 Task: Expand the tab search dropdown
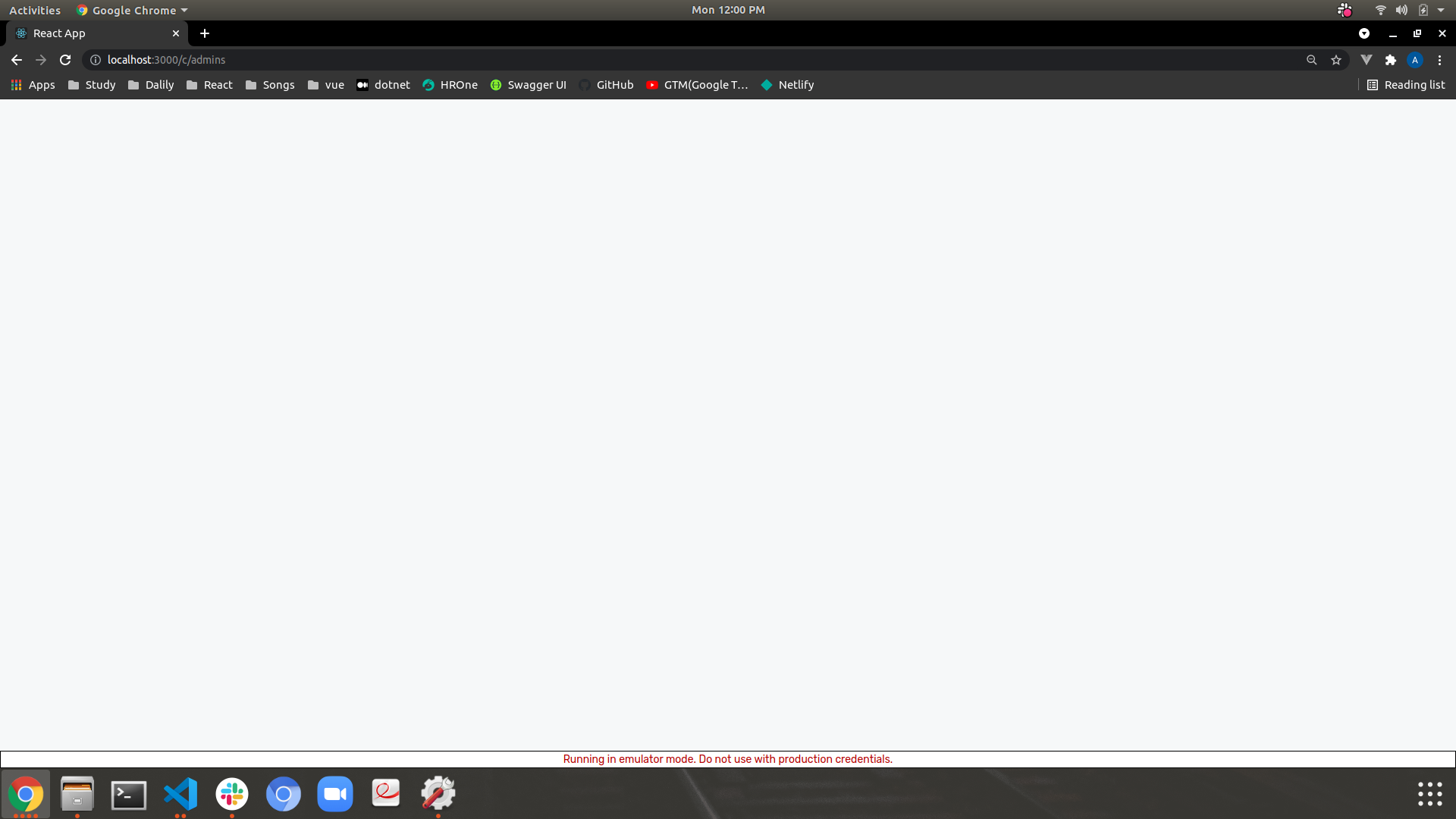click(1364, 33)
